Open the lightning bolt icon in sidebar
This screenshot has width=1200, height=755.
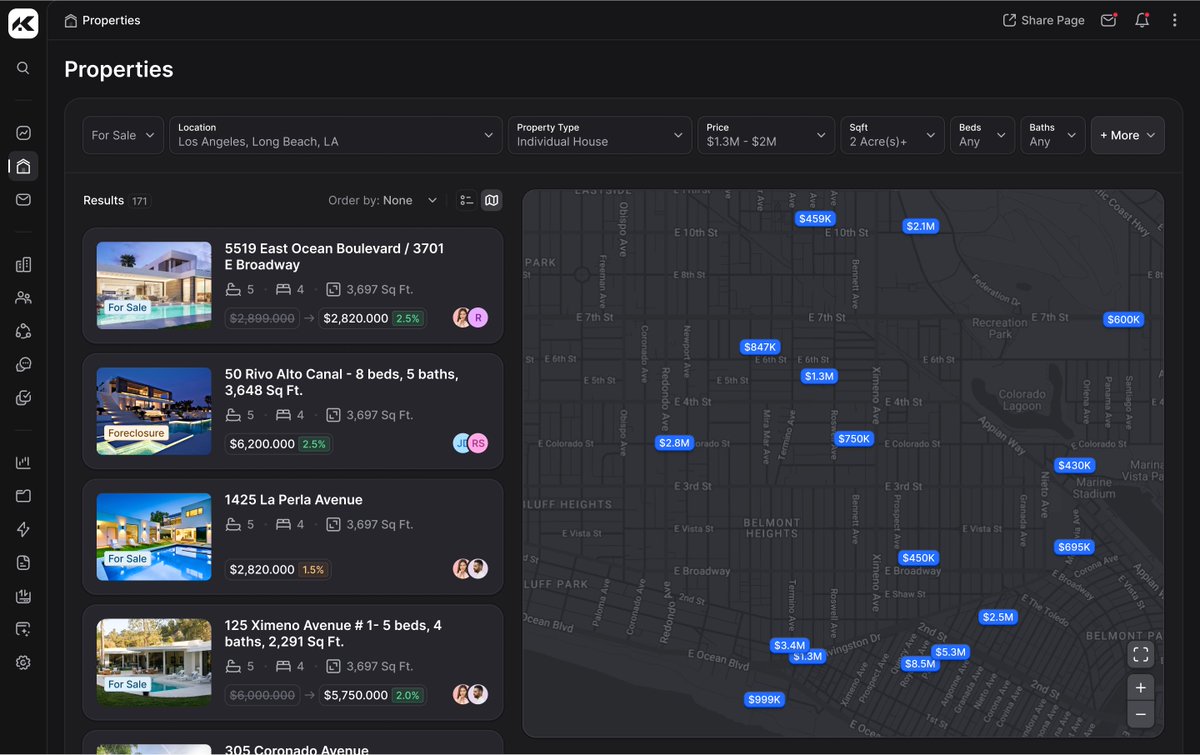[23, 529]
